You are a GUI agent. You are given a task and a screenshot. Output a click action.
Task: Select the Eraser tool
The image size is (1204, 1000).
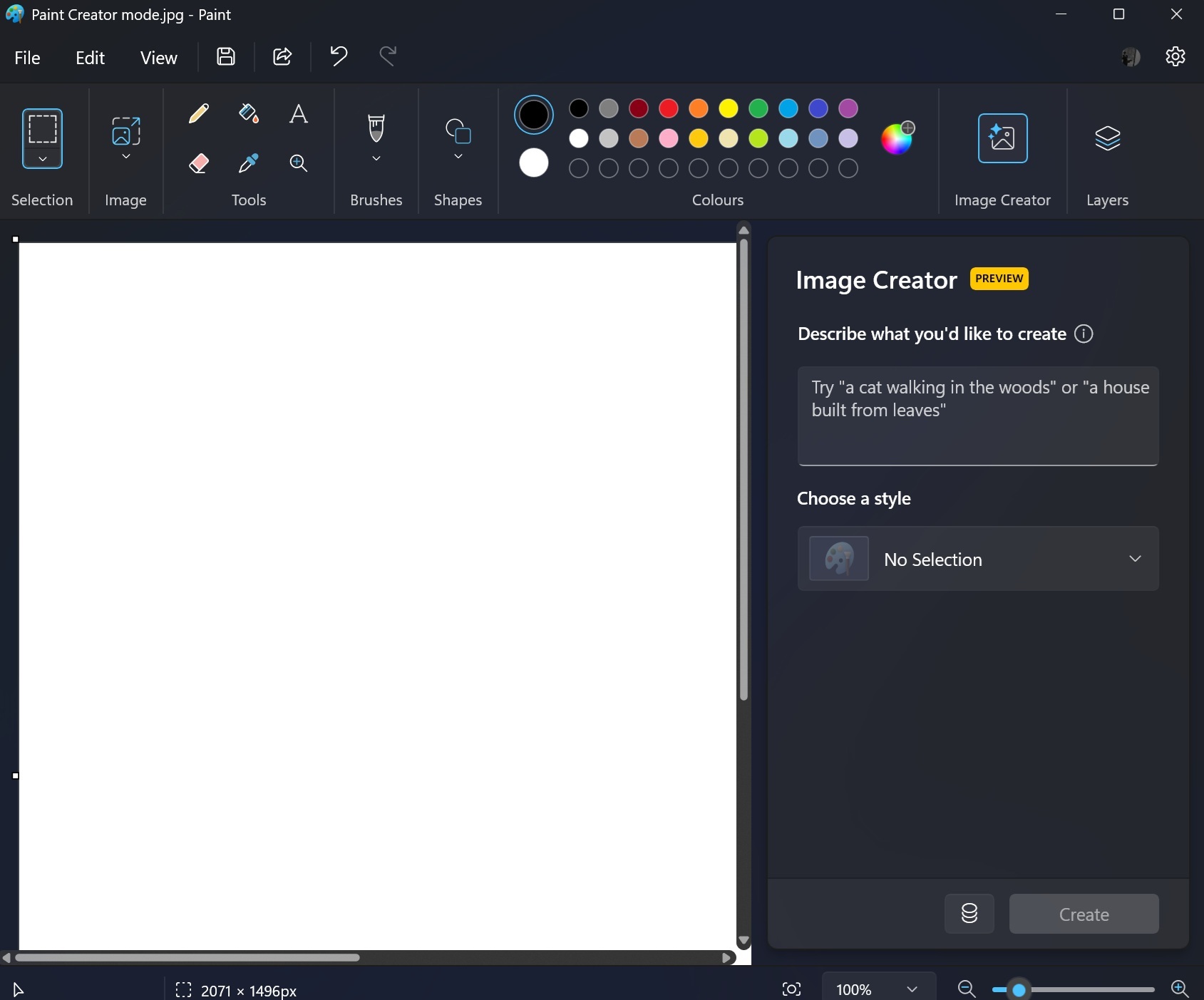[199, 163]
